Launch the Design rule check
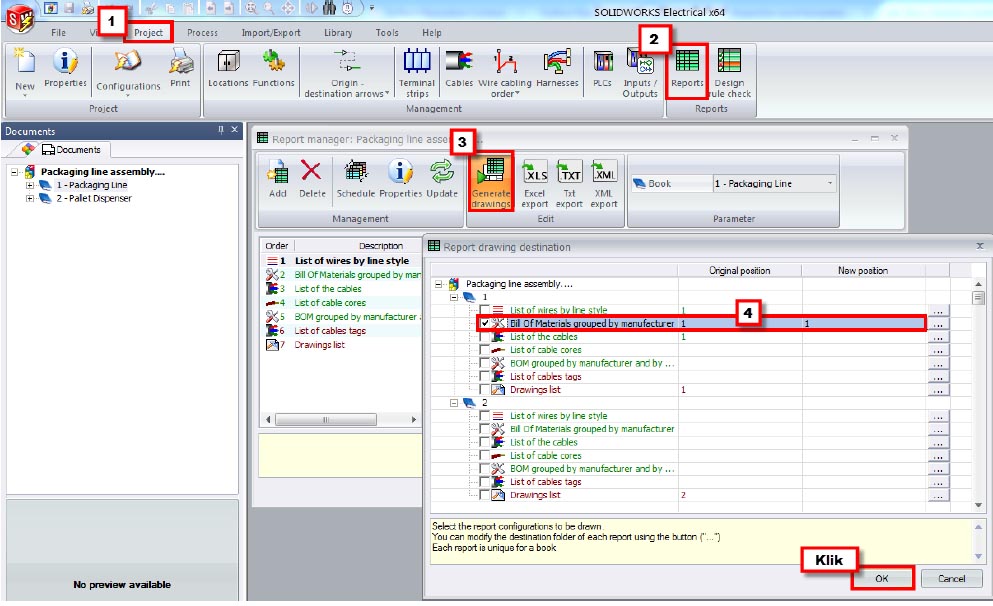Image resolution: width=993 pixels, height=606 pixels. tap(729, 70)
